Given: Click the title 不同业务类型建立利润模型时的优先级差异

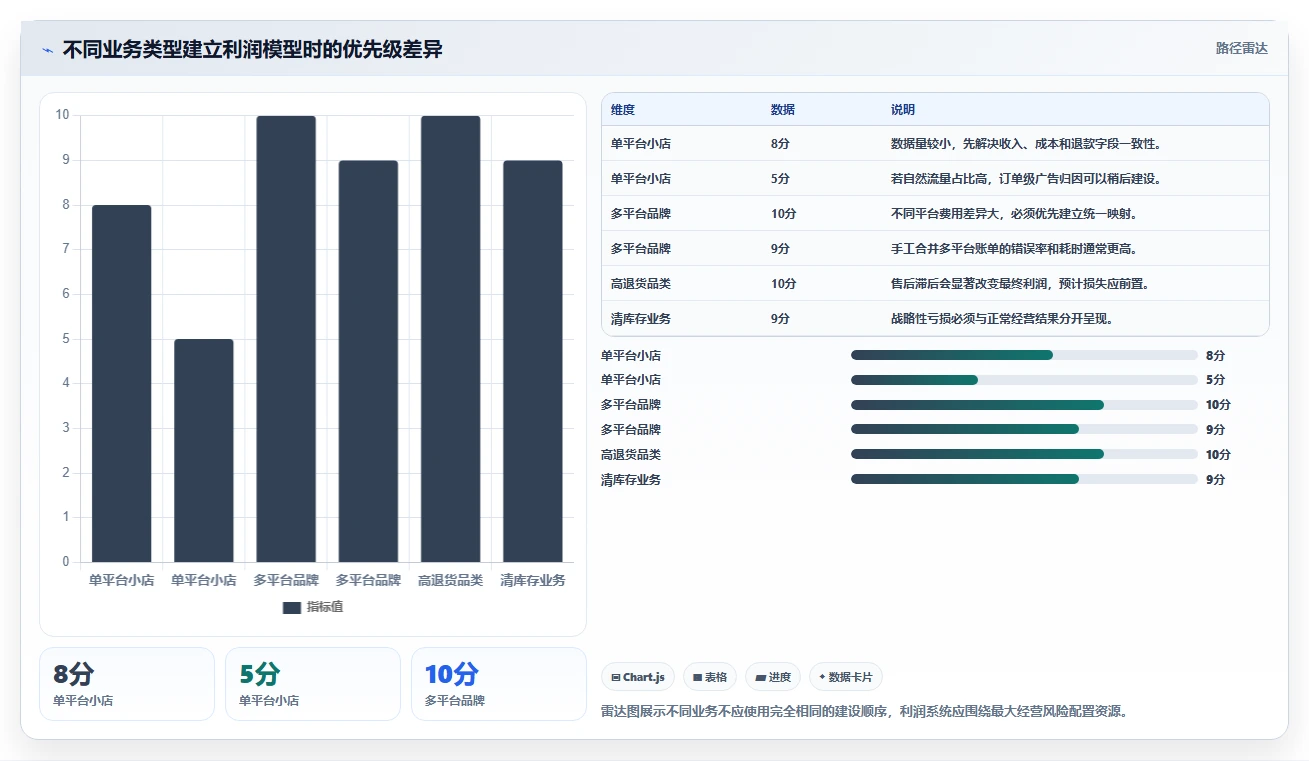Looking at the screenshot, I should pyautogui.click(x=253, y=49).
